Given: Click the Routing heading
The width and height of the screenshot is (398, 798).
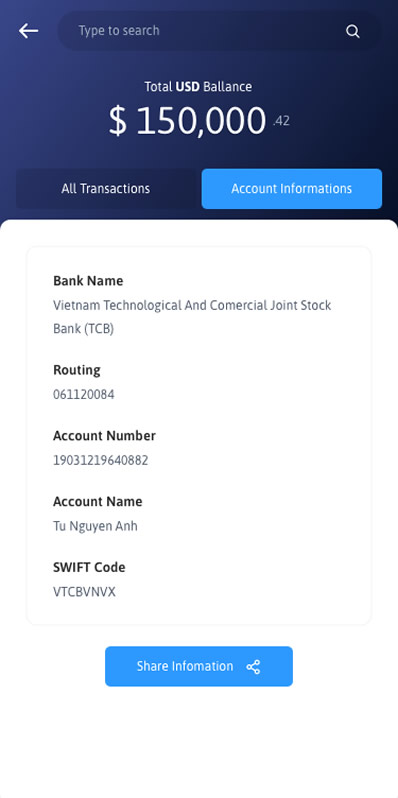Looking at the screenshot, I should coord(76,370).
